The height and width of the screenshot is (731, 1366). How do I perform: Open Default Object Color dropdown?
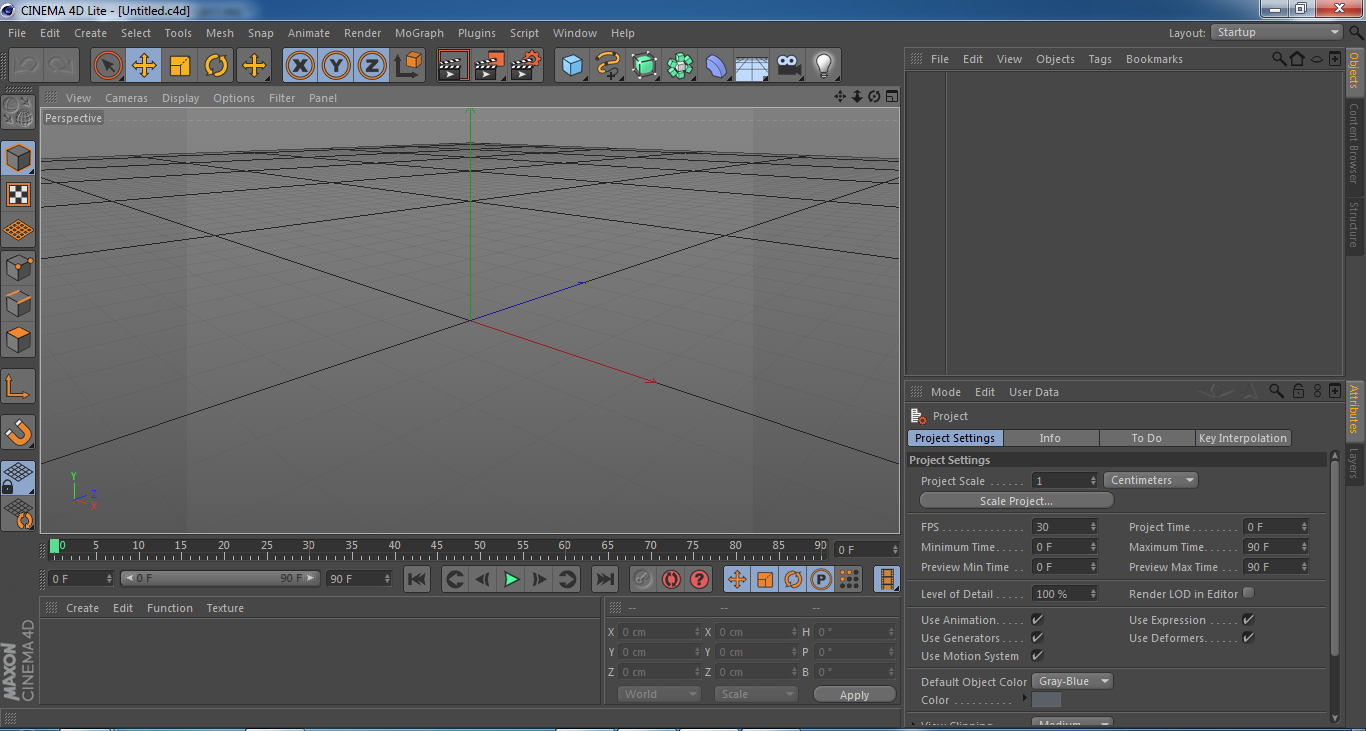tap(1072, 681)
